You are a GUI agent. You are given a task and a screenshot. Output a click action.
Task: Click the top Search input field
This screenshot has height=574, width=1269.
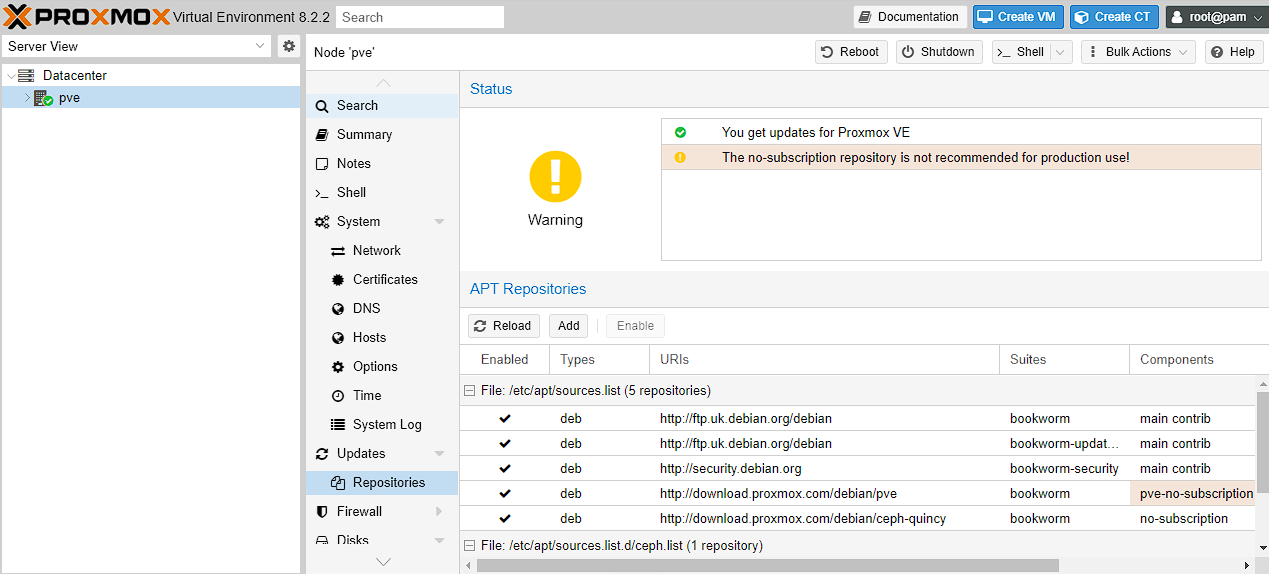(420, 17)
